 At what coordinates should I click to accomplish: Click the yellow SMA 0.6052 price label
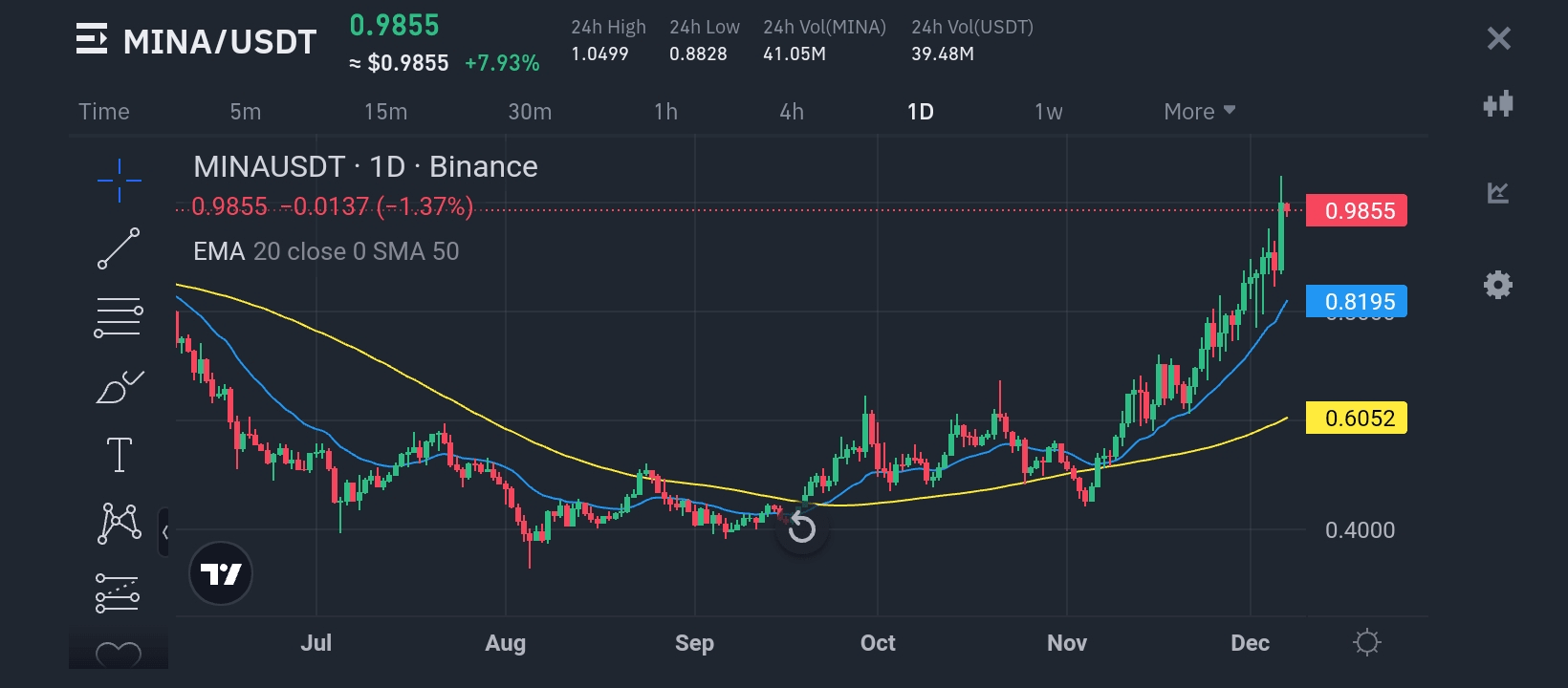click(x=1356, y=418)
